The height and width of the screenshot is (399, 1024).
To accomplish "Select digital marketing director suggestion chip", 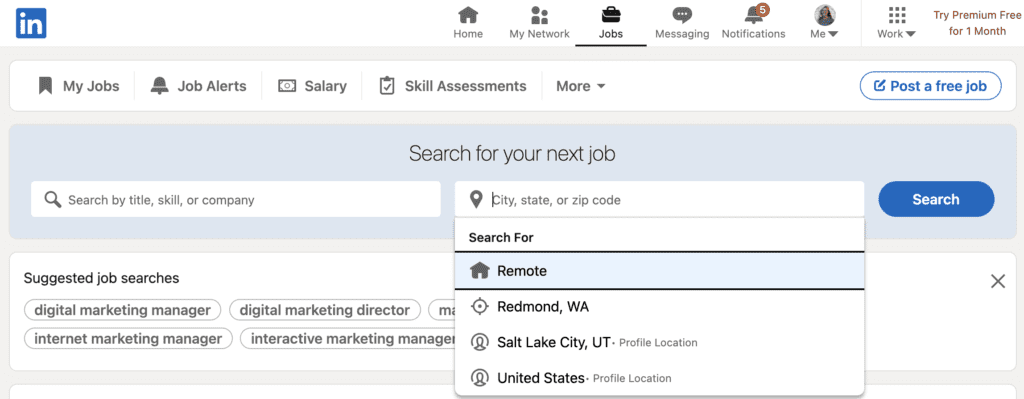I will pos(325,310).
